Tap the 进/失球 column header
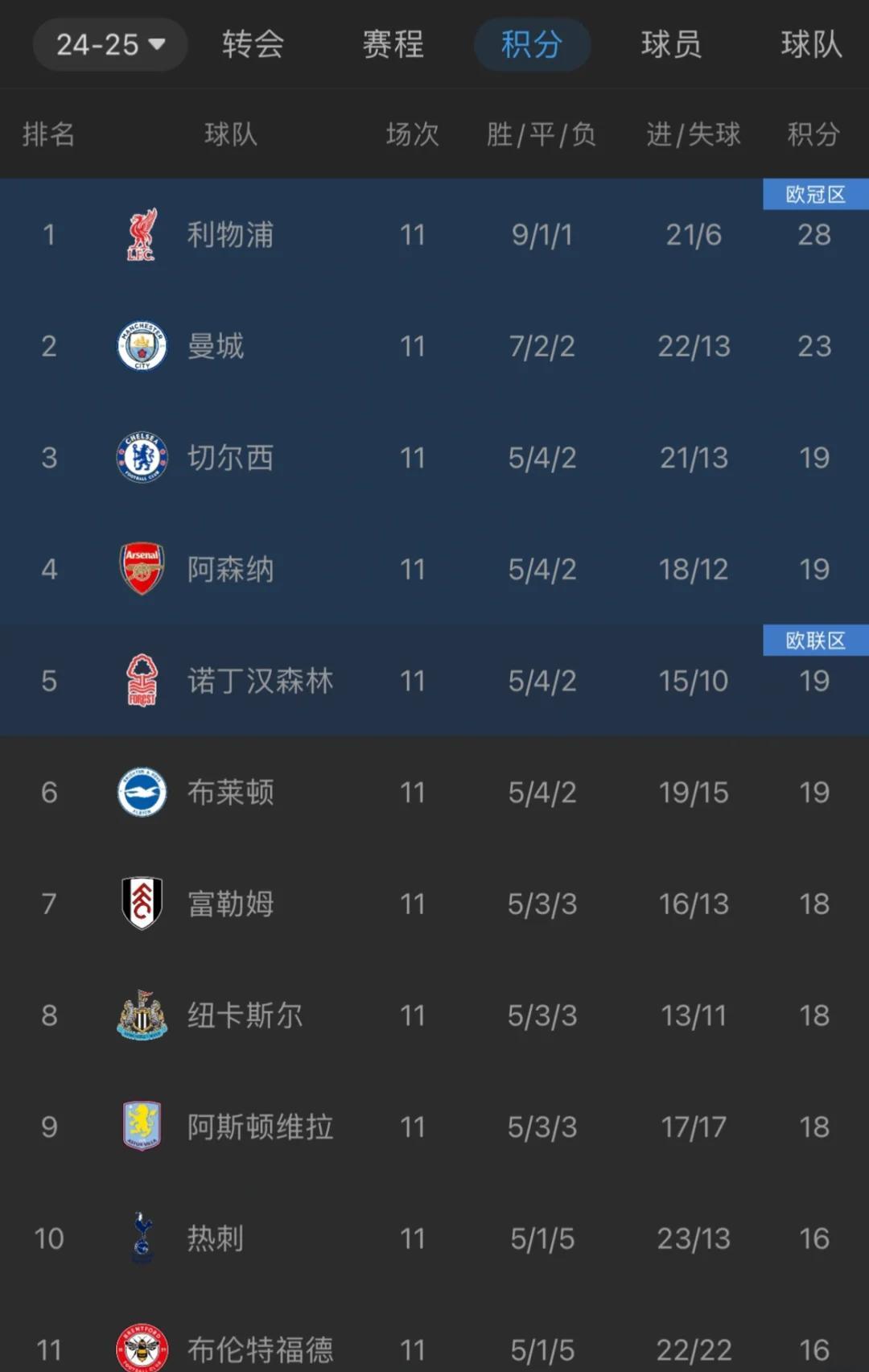Viewport: 869px width, 1372px height. (694, 134)
